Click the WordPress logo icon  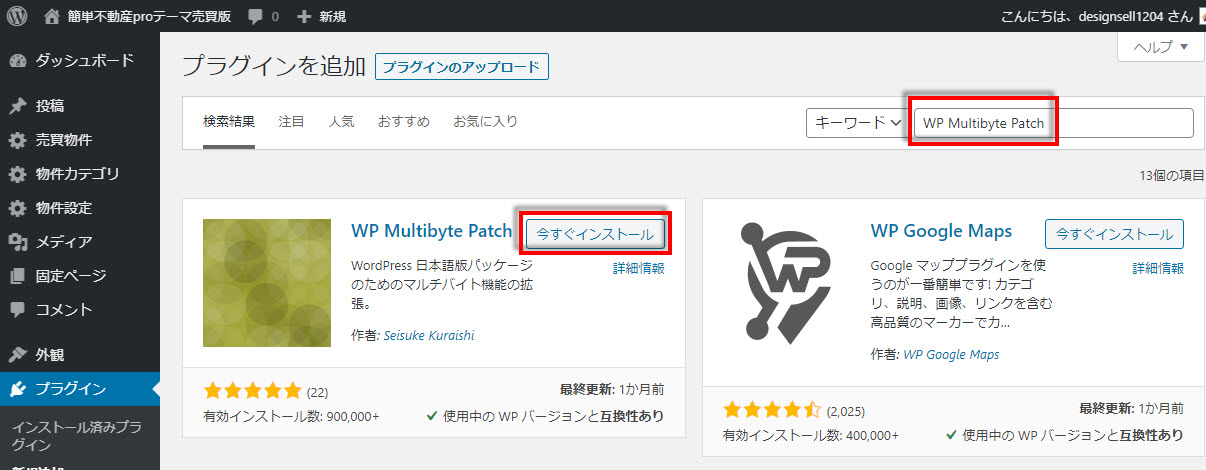pos(17,16)
